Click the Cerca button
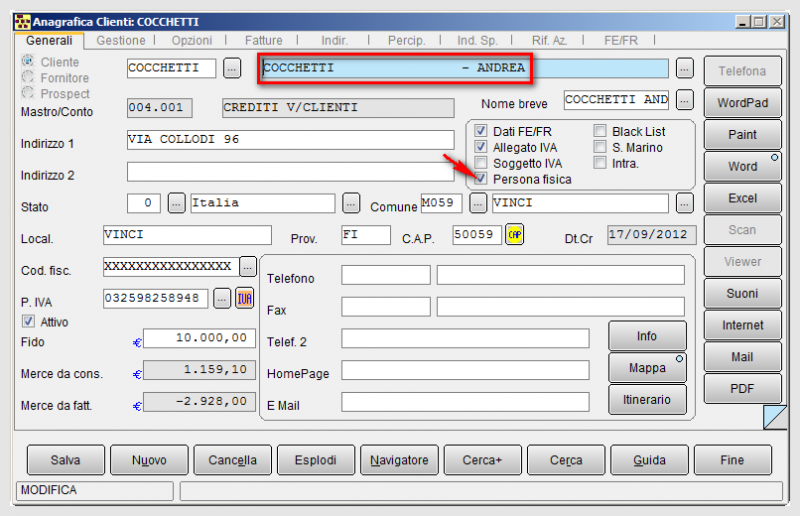This screenshot has width=800, height=516. pos(566,460)
